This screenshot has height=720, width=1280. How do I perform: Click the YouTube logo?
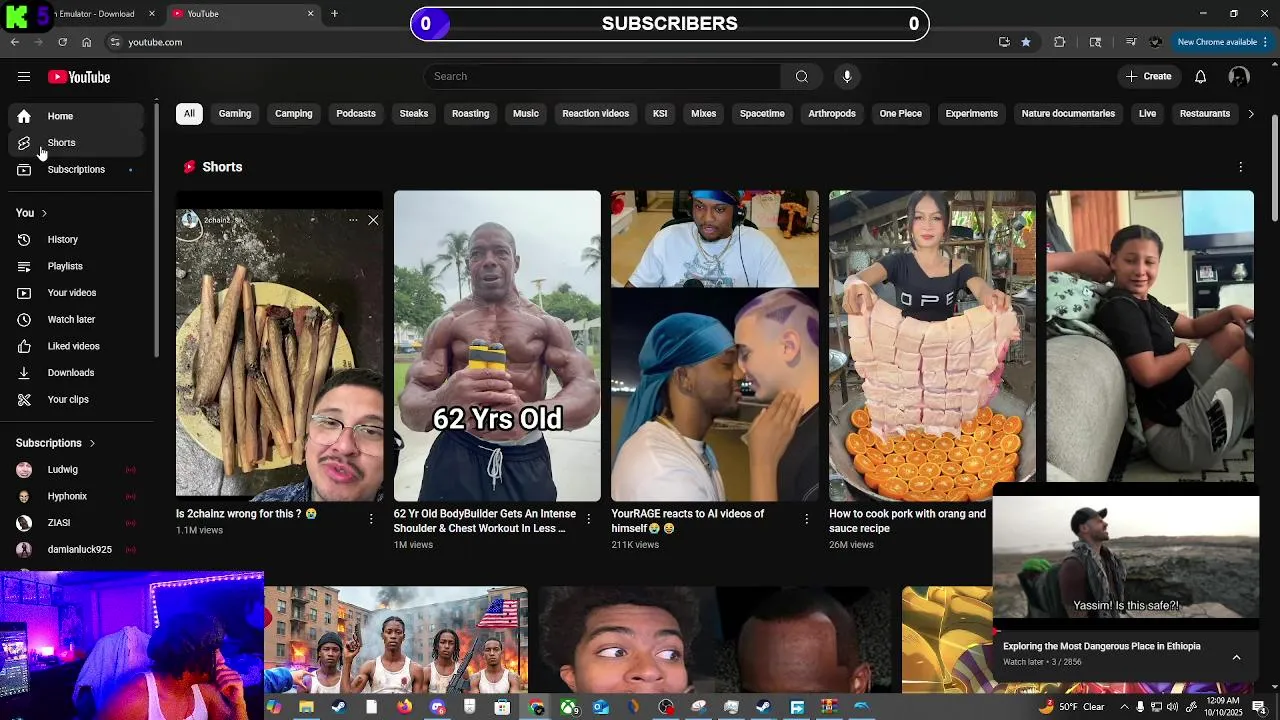point(79,77)
